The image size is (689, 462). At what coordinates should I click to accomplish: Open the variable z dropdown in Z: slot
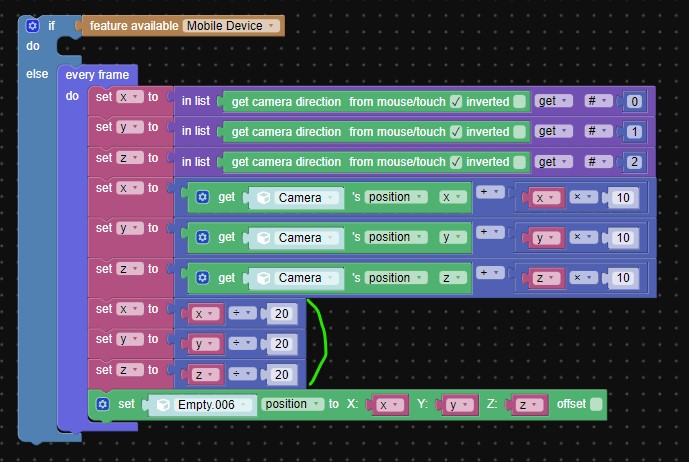[x=529, y=405]
